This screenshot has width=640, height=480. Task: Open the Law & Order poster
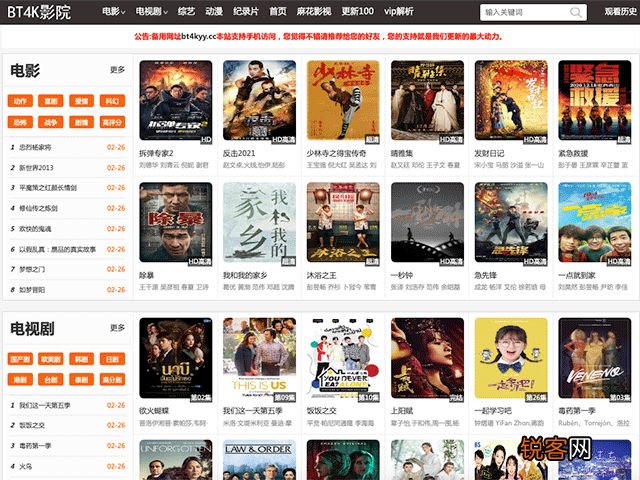click(x=259, y=460)
